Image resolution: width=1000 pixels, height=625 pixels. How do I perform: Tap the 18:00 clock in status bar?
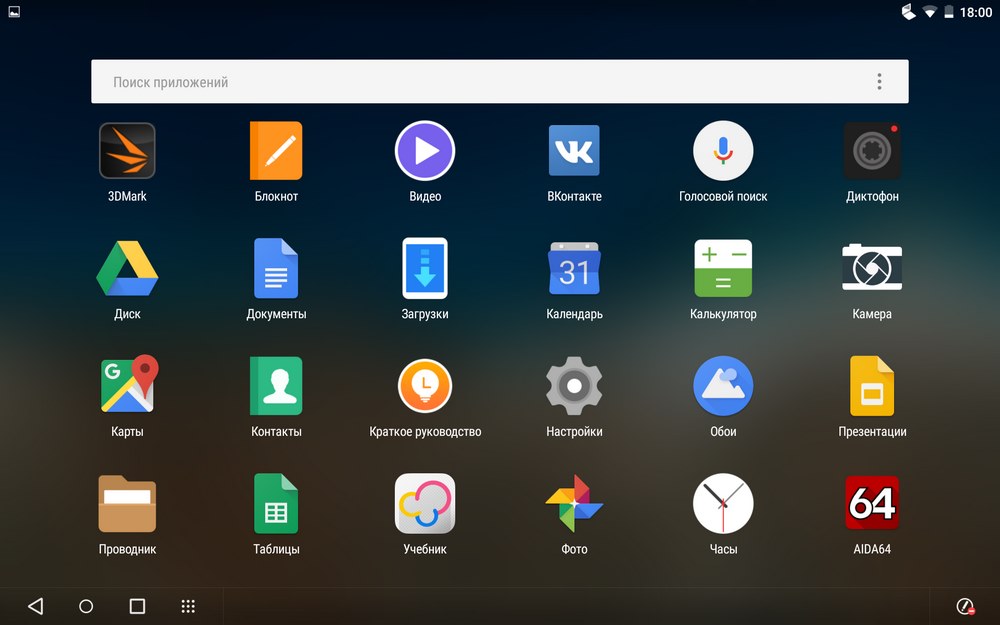[x=976, y=12]
